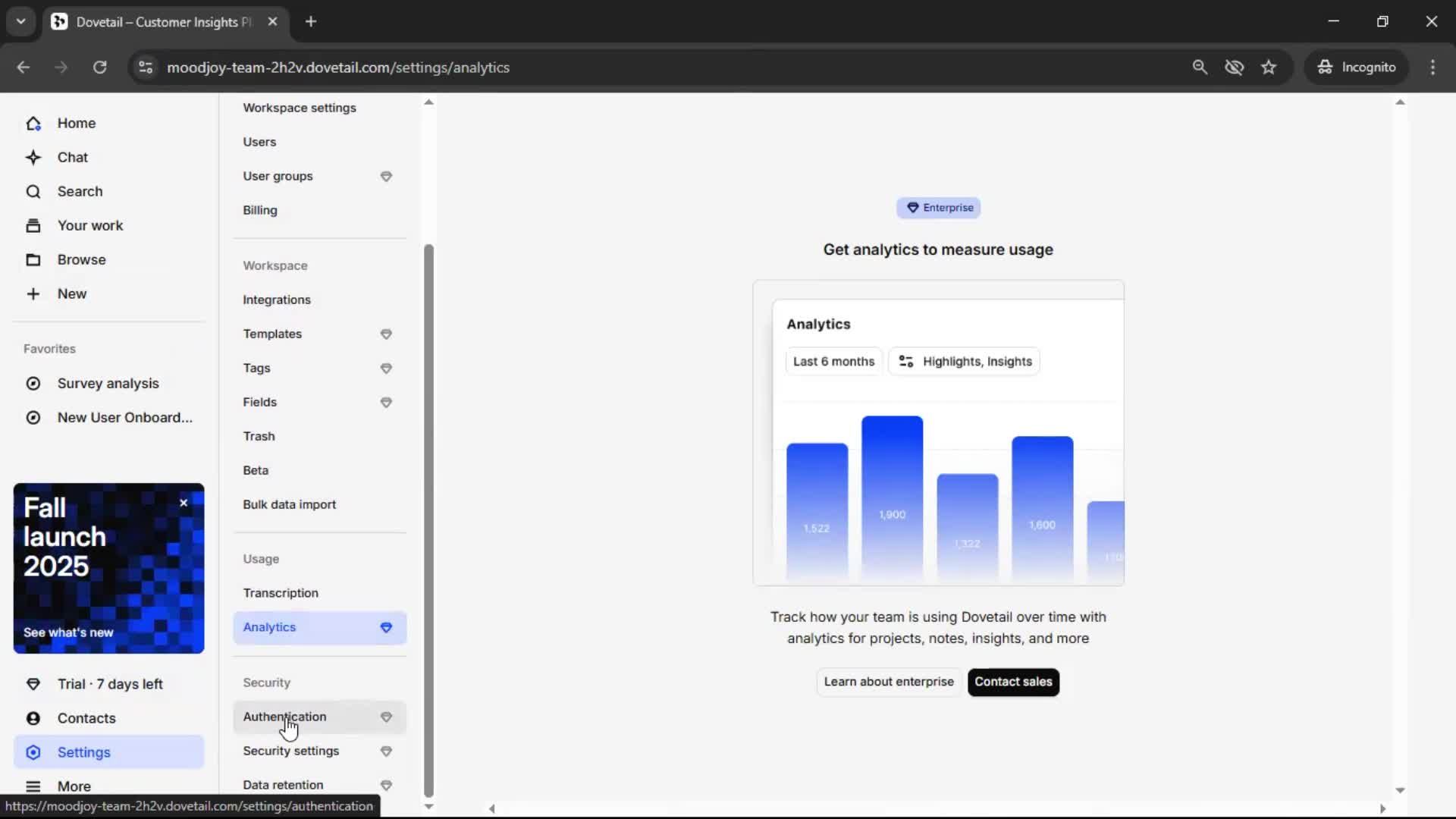The width and height of the screenshot is (1456, 819).
Task: Bookmark page with the star icon
Action: pyautogui.click(x=1269, y=67)
